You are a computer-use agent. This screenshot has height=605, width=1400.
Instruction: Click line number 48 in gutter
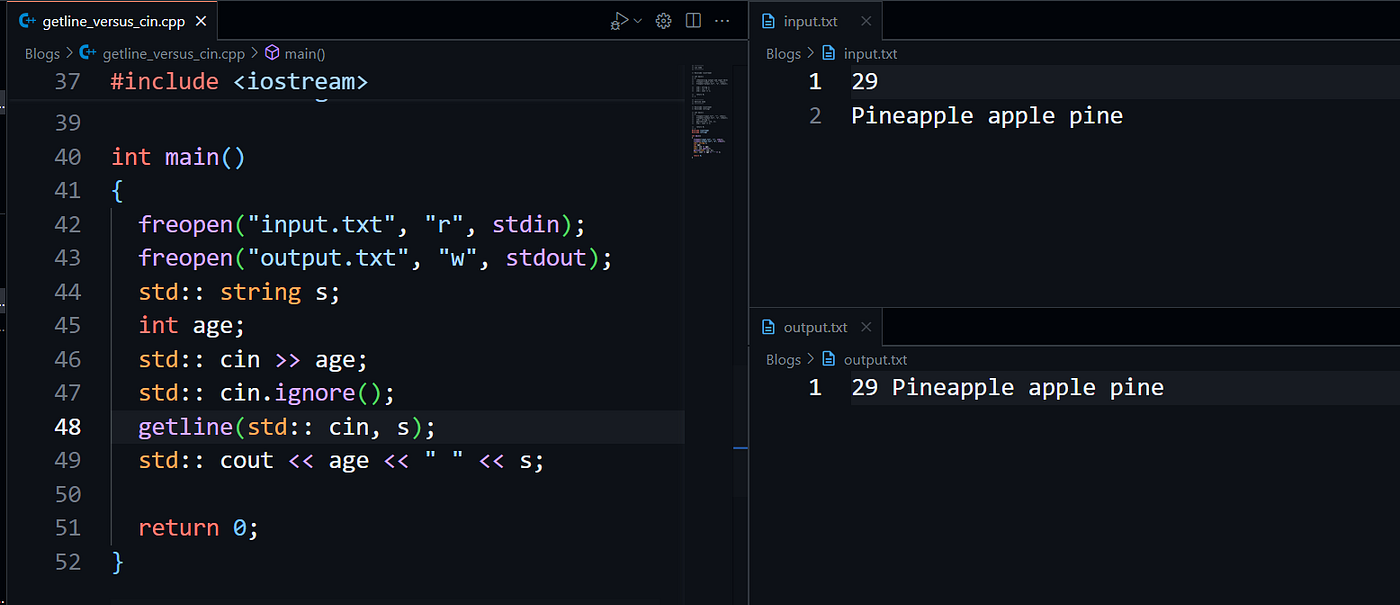click(67, 427)
